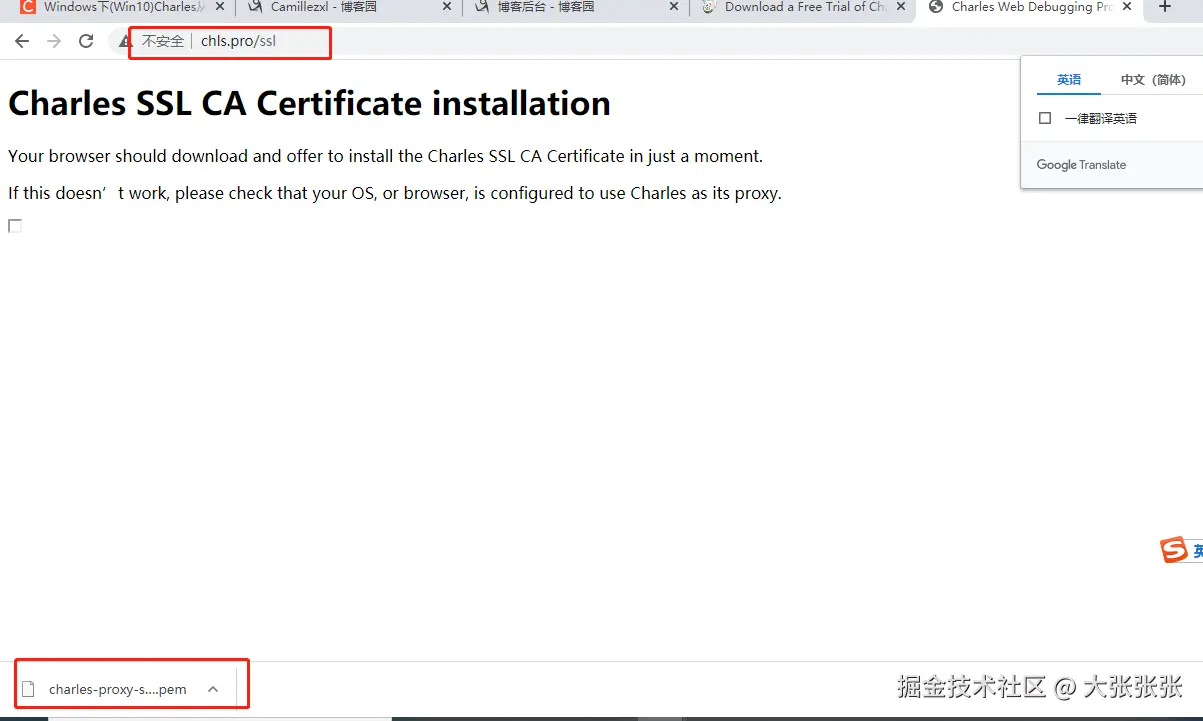Open the downloaded charles-proxy-s....pem file
Screen dimensions: 1203x721
117,689
